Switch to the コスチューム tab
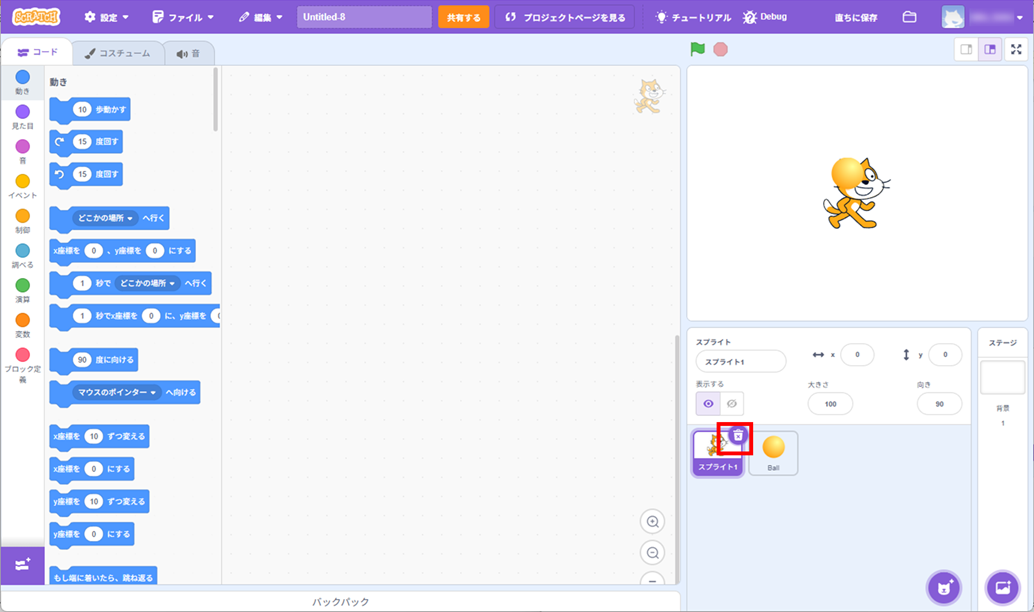 click(117, 53)
